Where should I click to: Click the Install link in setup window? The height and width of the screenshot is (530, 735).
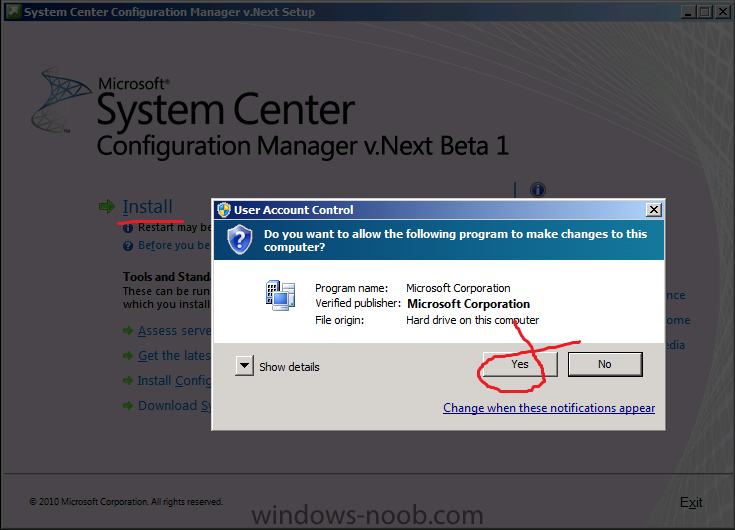pos(147,207)
